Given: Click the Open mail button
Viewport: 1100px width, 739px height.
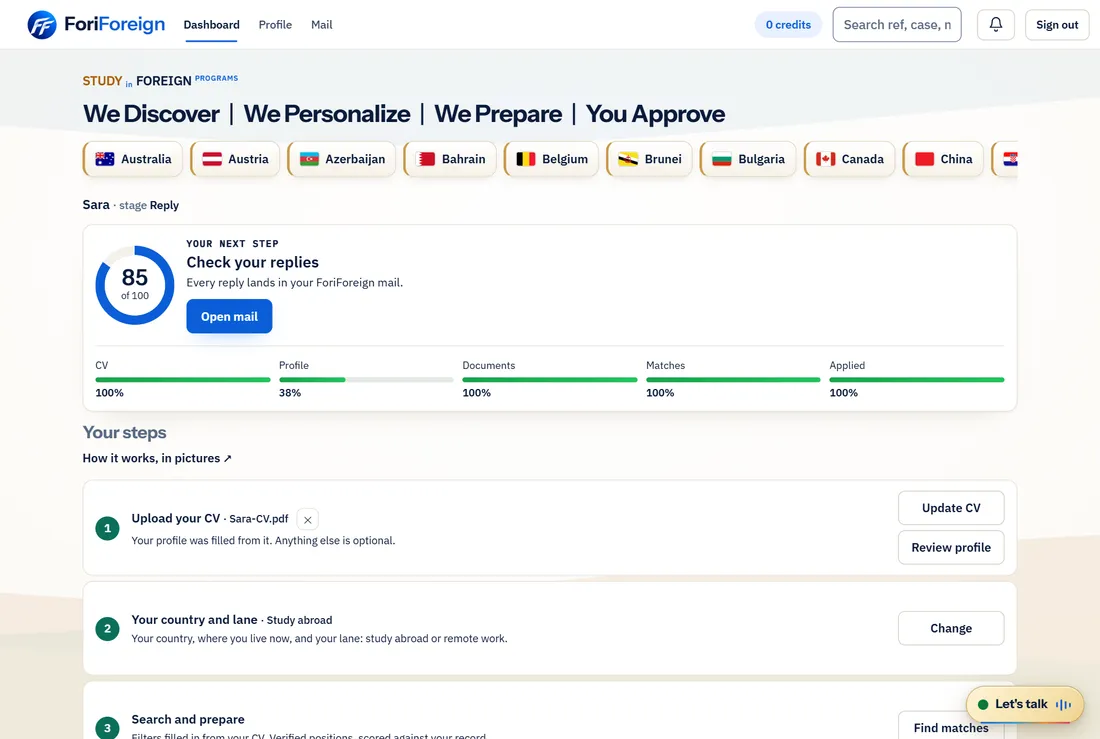Looking at the screenshot, I should coord(229,317).
